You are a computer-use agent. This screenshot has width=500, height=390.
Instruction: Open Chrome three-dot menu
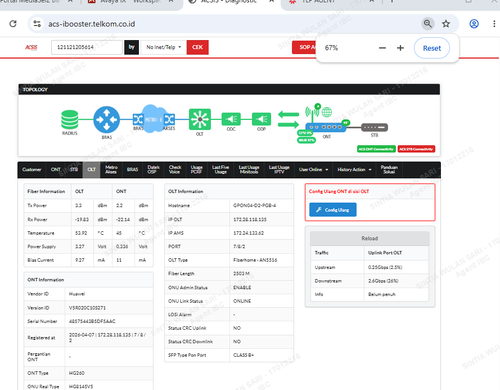[x=494, y=24]
